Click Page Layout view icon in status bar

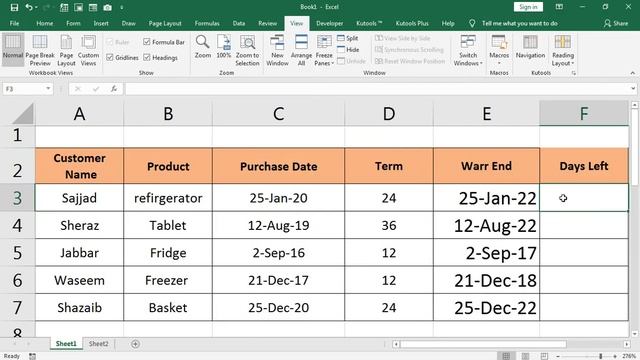525,356
